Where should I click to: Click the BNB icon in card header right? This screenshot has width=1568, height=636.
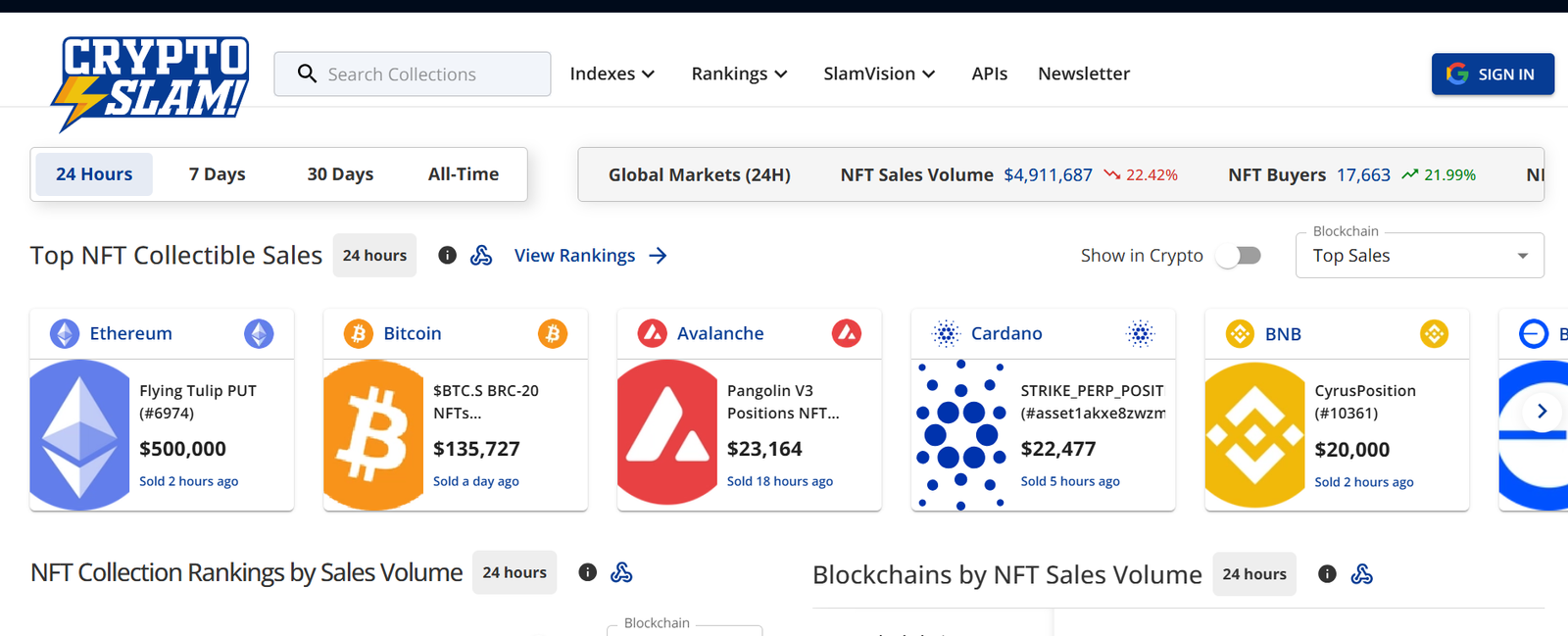(x=1435, y=334)
